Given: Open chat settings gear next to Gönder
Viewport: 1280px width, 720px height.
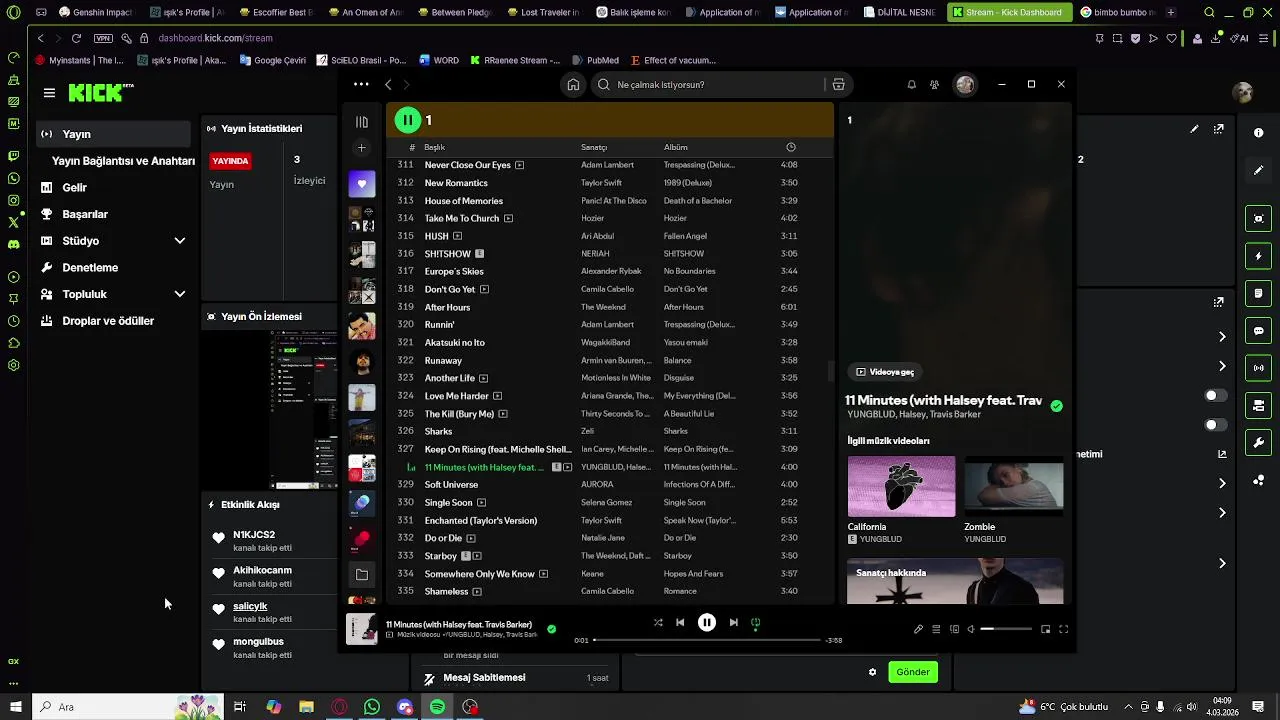Looking at the screenshot, I should [872, 672].
